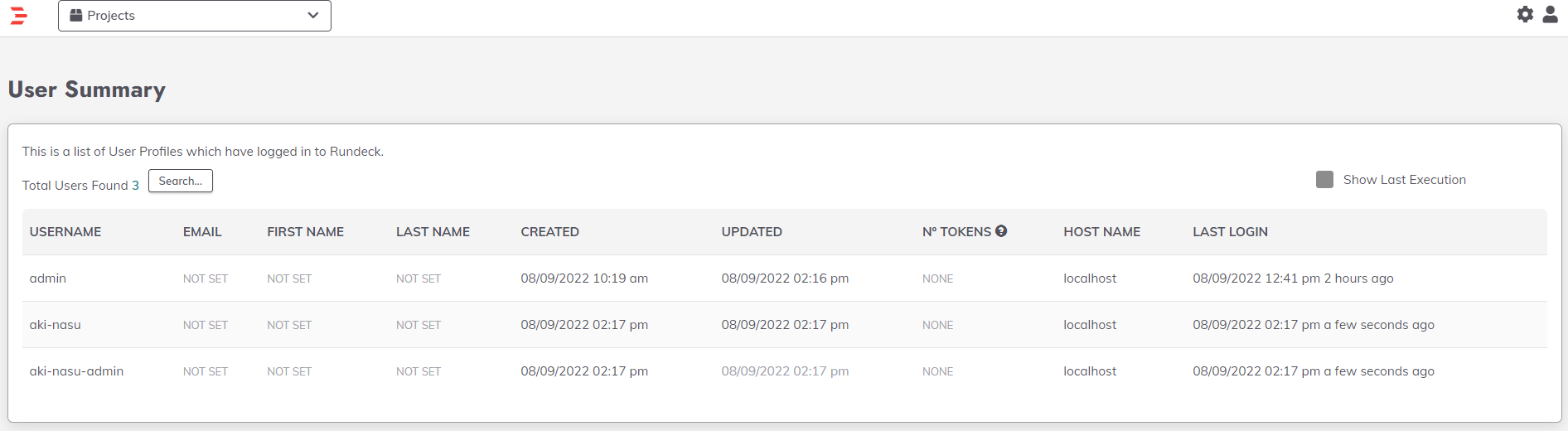
Task: Click the Updated column header
Action: (x=752, y=232)
